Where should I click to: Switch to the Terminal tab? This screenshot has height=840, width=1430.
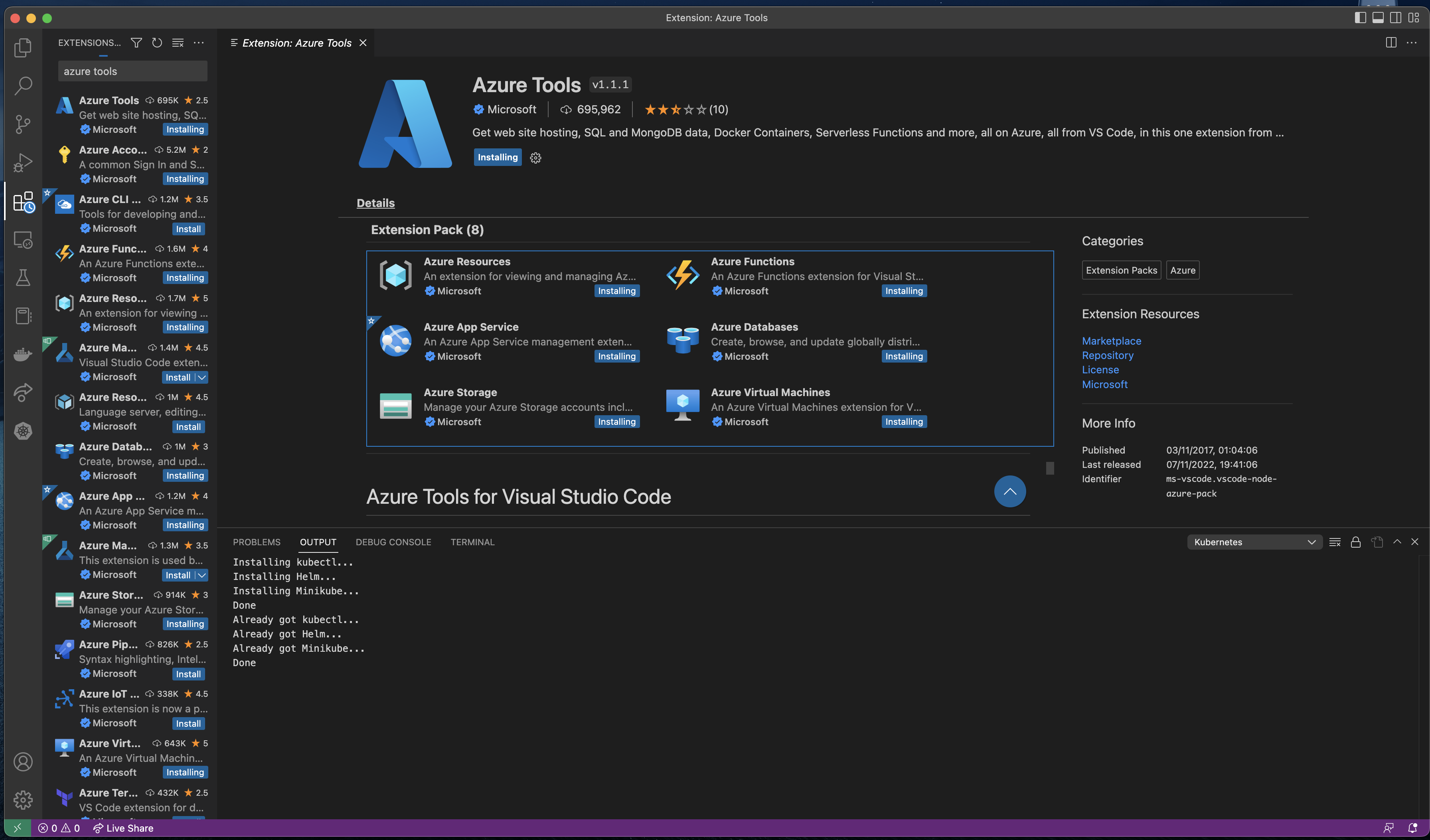click(x=472, y=542)
